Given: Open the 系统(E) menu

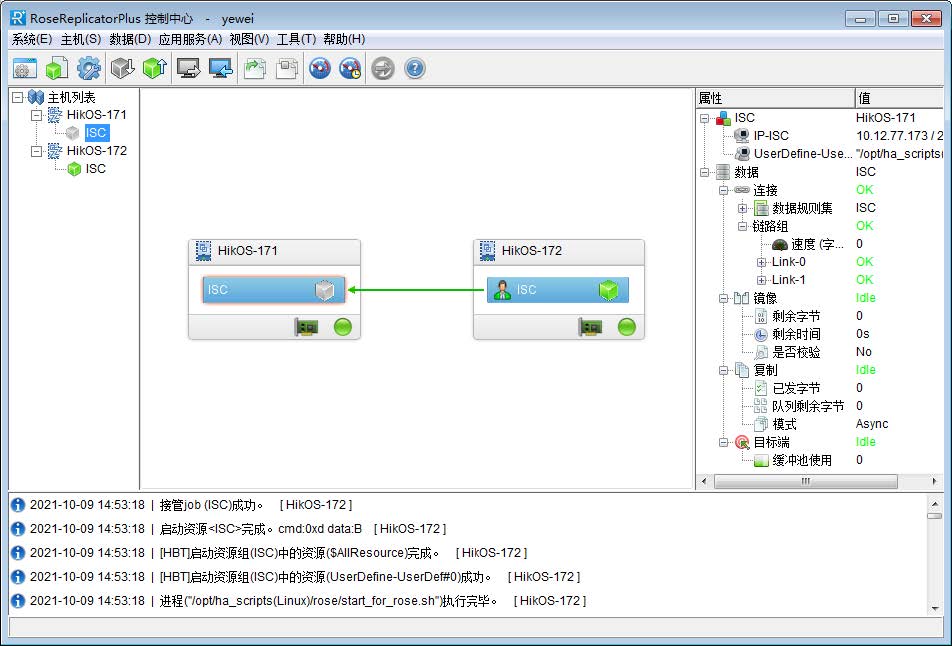Looking at the screenshot, I should (x=32, y=39).
